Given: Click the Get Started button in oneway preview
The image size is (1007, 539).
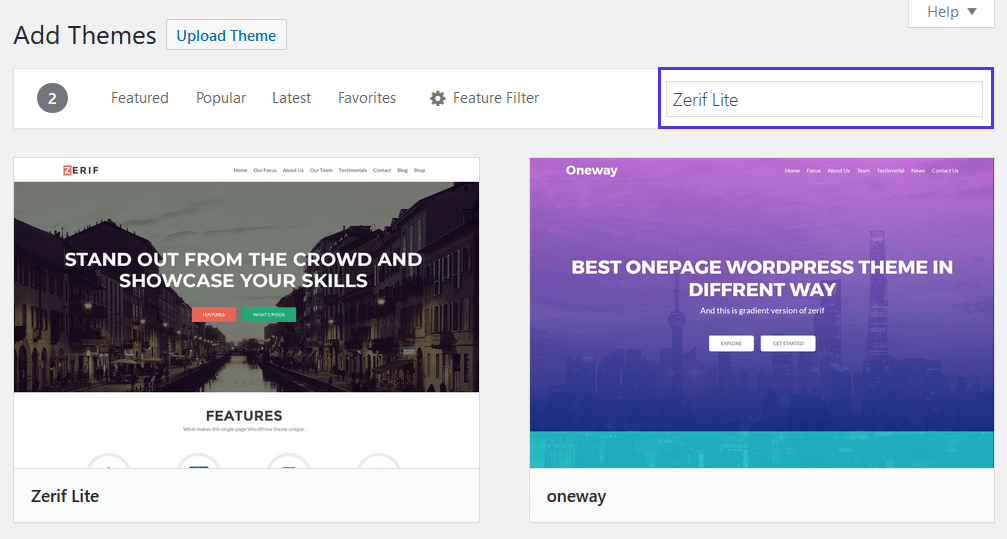Looking at the screenshot, I should (787, 343).
